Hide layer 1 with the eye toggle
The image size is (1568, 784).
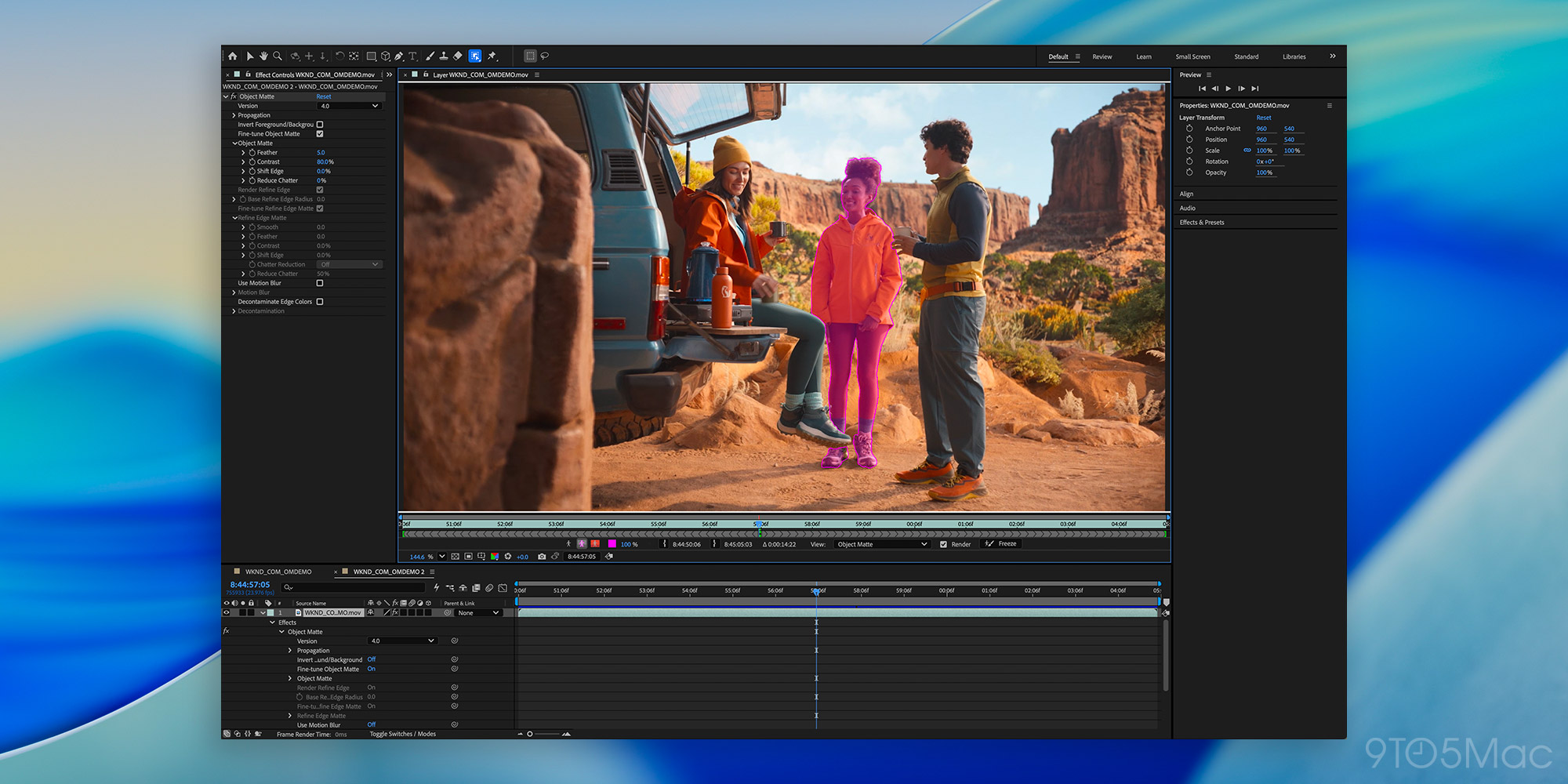(227, 612)
